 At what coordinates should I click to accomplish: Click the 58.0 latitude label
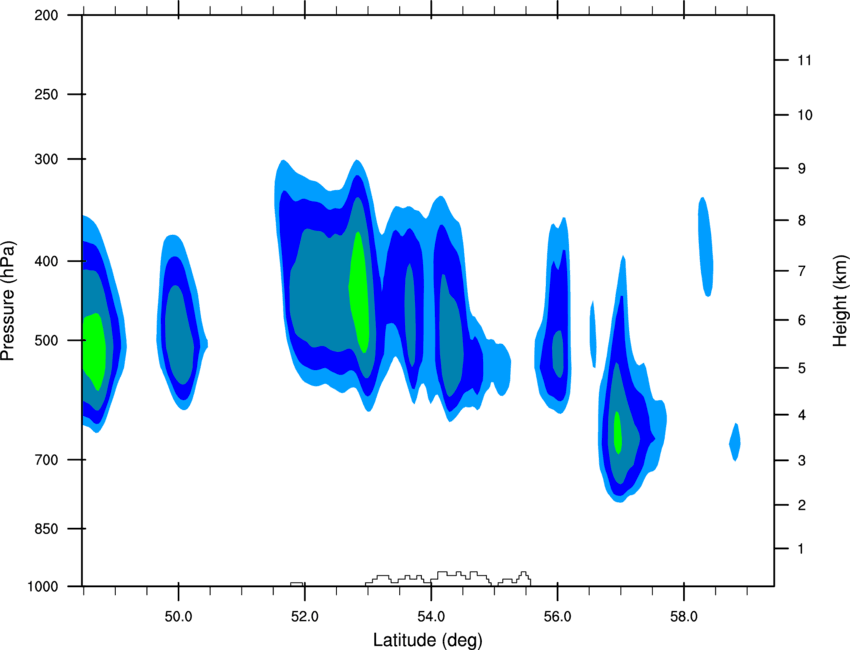(x=684, y=617)
